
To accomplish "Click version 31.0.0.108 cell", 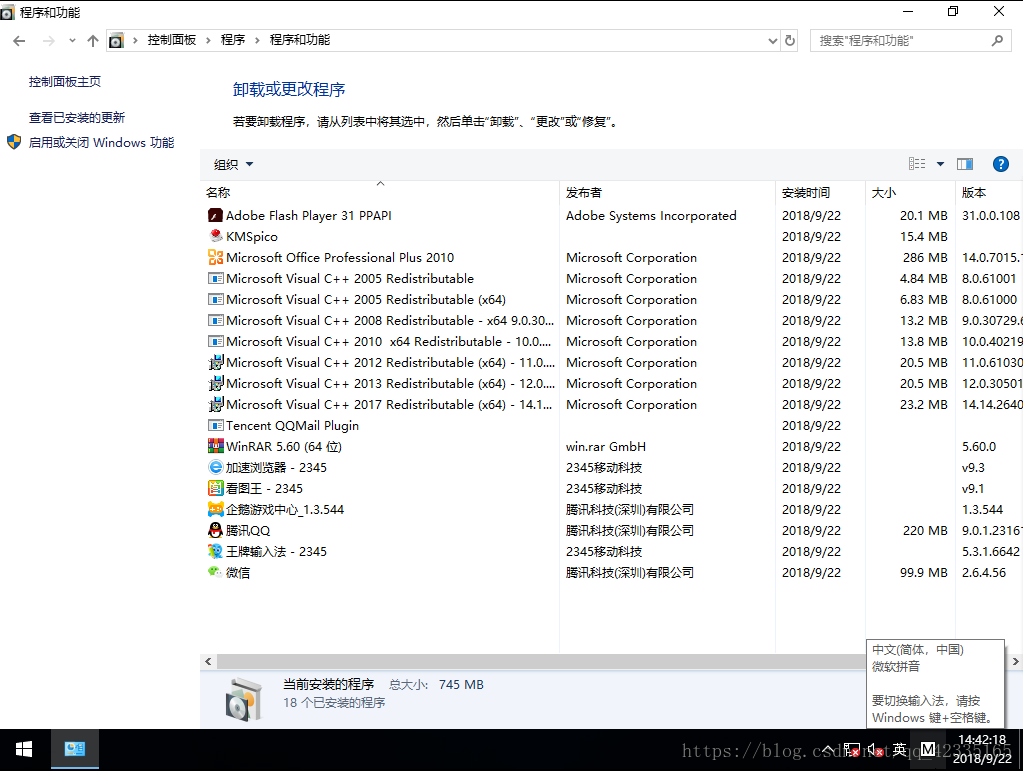I will [x=990, y=215].
